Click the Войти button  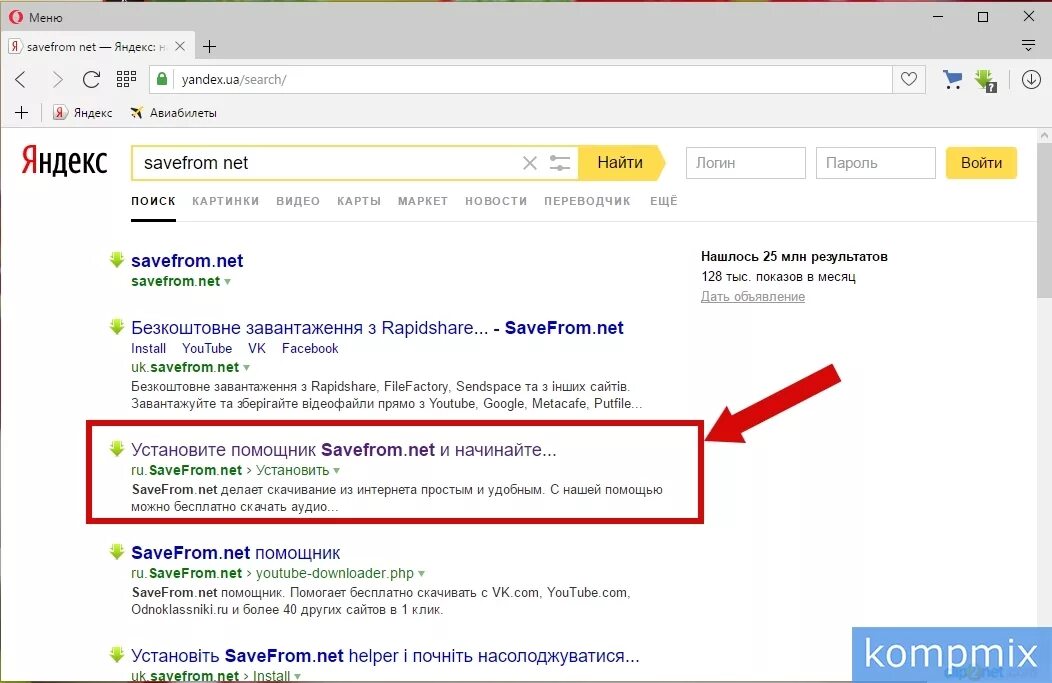coord(981,163)
